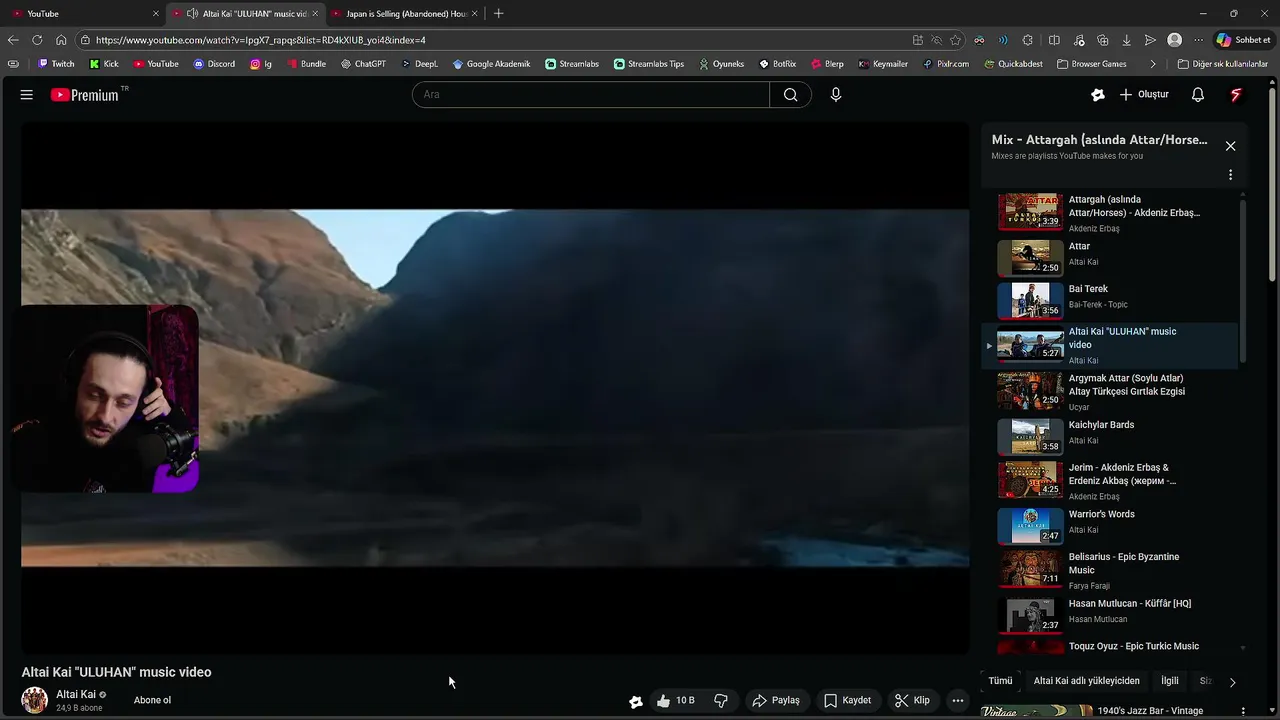The width and height of the screenshot is (1280, 720).
Task: Subscribe using the Abone ol button
Action: tap(152, 700)
